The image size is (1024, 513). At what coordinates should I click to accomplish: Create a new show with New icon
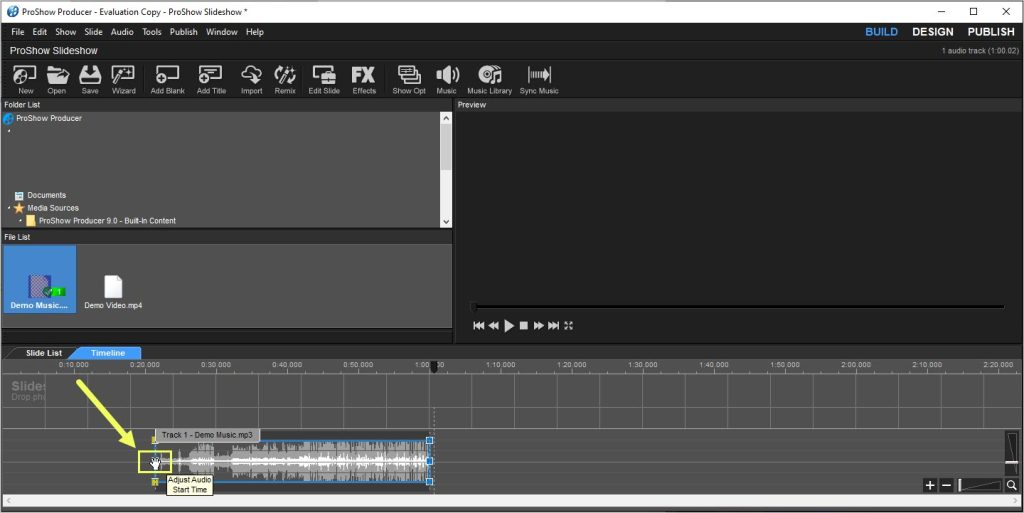click(25, 80)
